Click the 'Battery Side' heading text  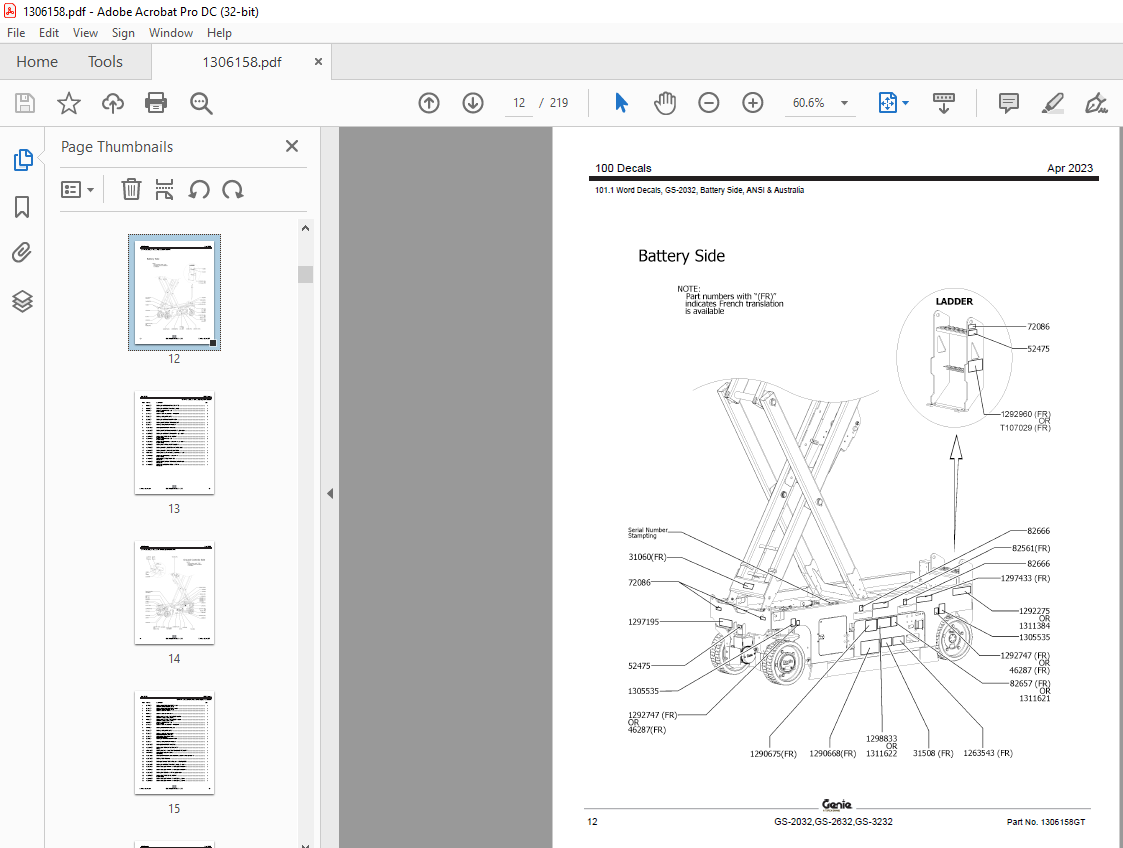(681, 256)
